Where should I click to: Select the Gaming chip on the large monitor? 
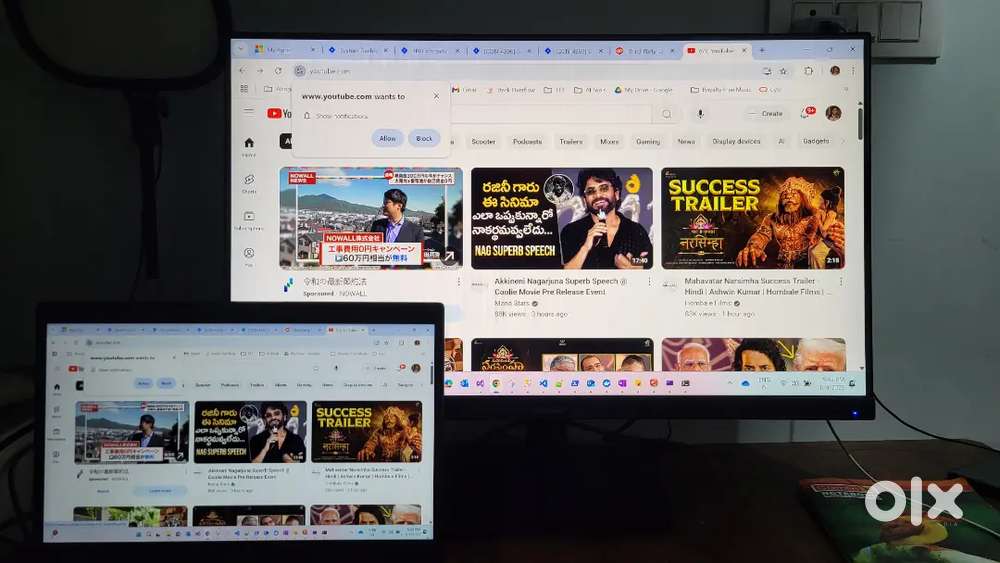click(x=648, y=142)
